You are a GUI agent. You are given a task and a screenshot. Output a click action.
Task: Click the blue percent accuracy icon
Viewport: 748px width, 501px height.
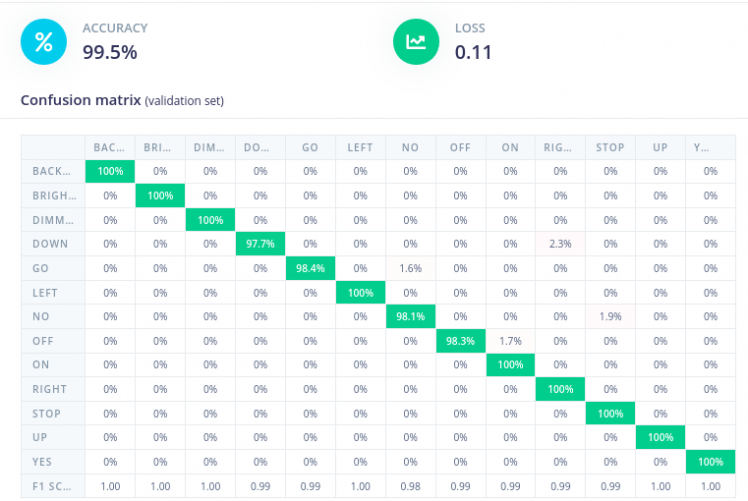[43, 41]
